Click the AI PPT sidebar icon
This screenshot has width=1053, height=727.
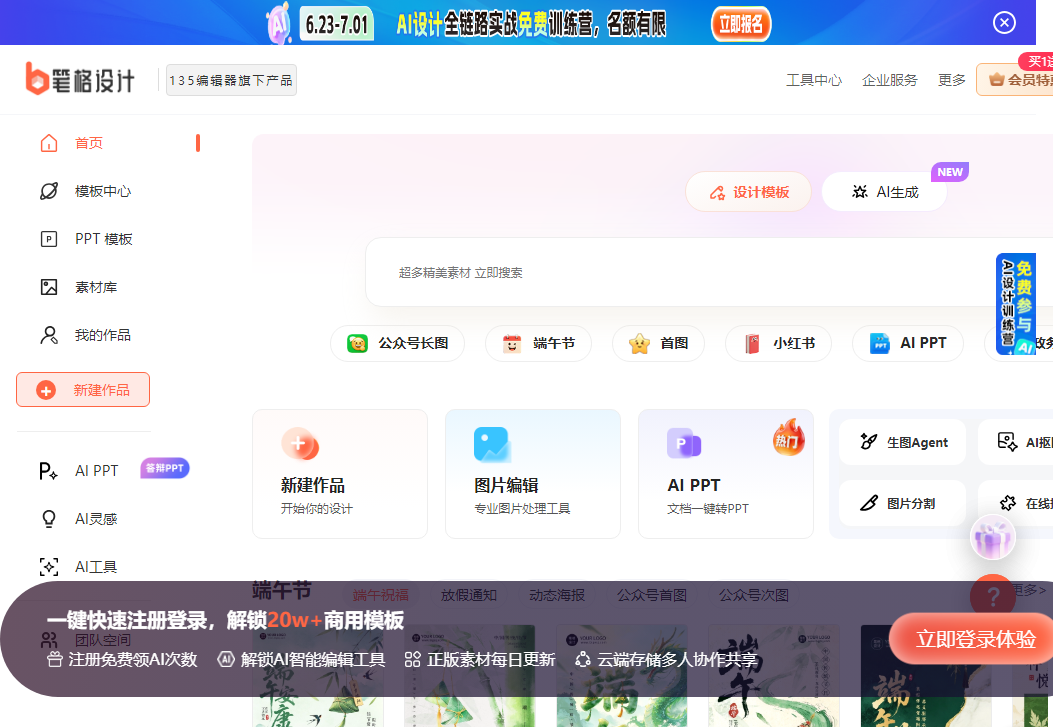[48, 471]
